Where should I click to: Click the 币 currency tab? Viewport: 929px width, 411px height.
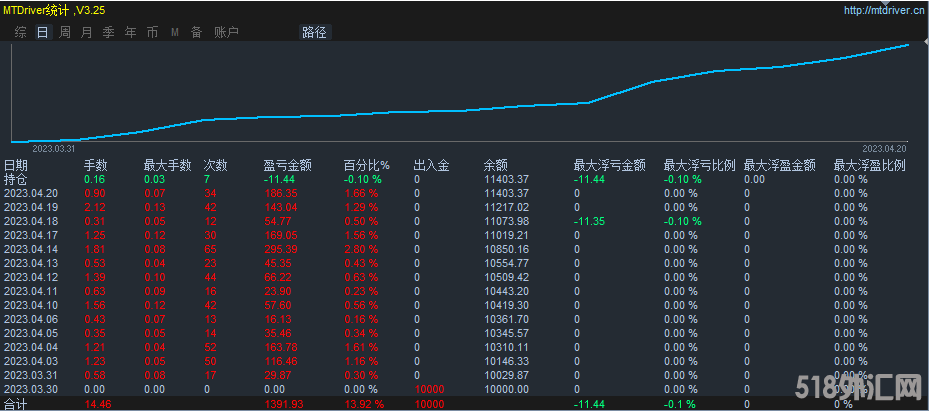pos(152,32)
